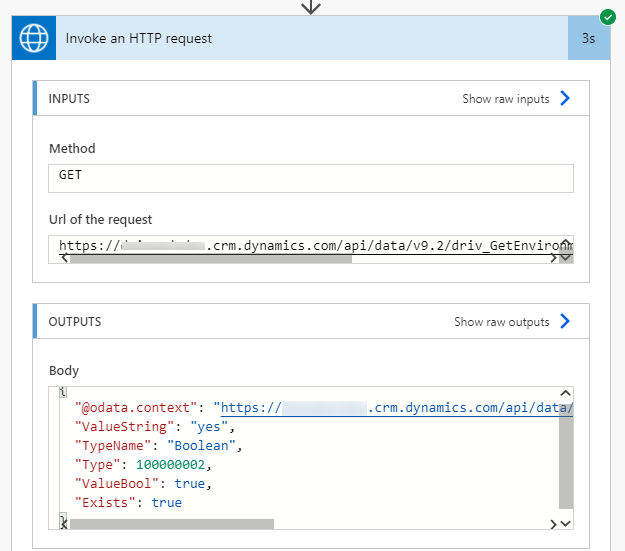625x551 pixels.
Task: Click the INPUTS section heading
Action: click(69, 99)
